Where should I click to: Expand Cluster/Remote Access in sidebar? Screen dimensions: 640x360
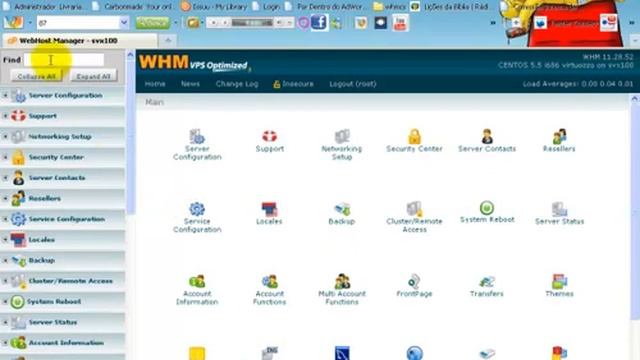(x=6, y=281)
